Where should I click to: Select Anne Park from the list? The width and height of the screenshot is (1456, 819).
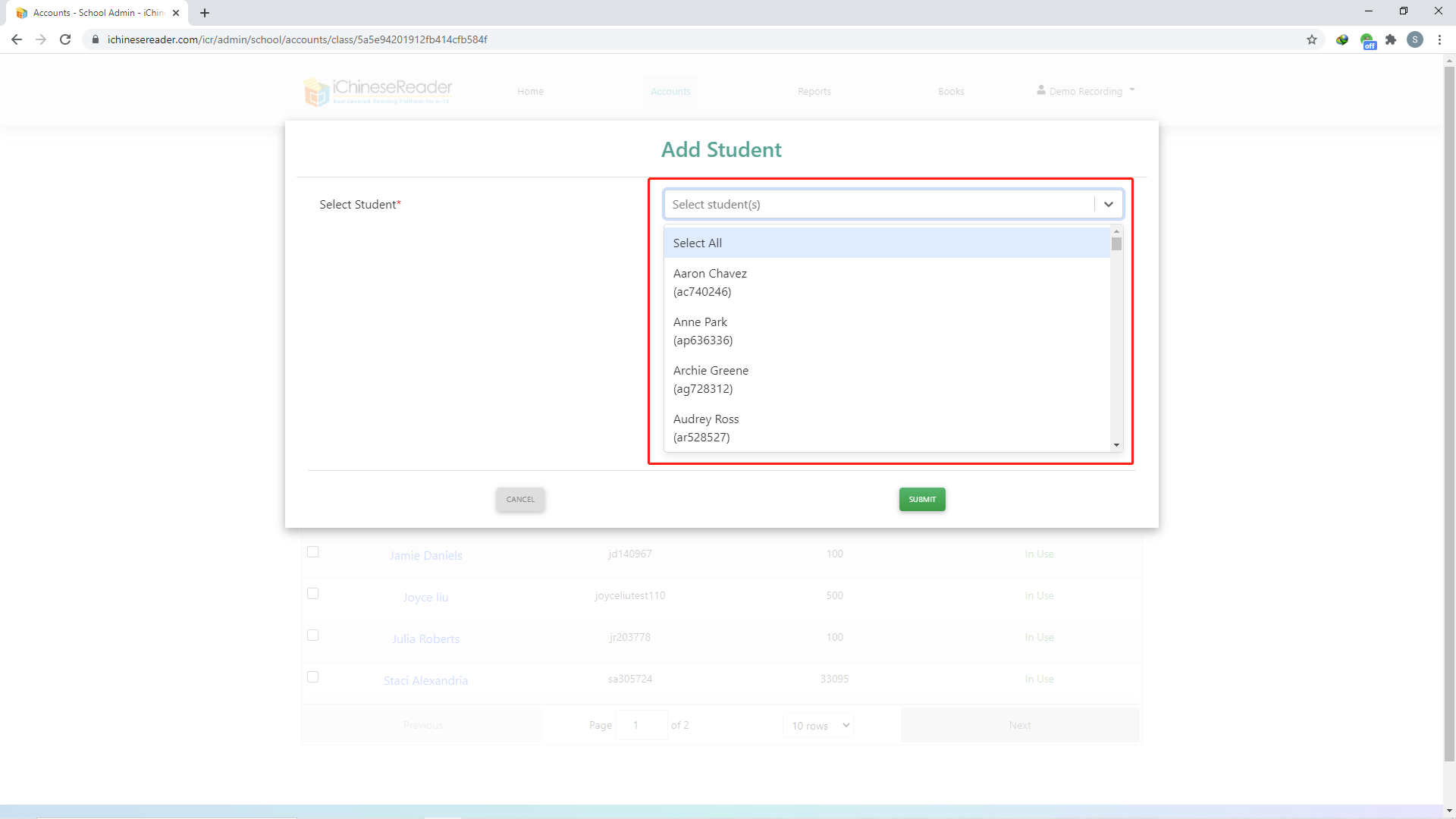703,331
